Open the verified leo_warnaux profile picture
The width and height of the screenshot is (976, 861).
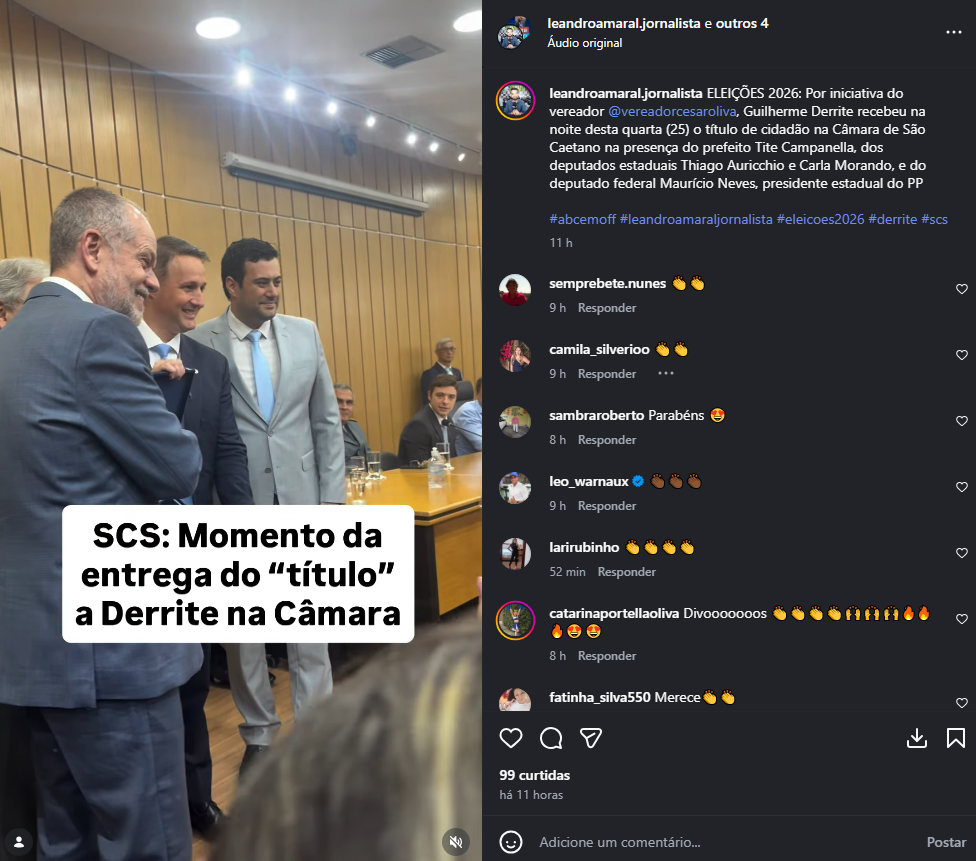click(x=515, y=487)
